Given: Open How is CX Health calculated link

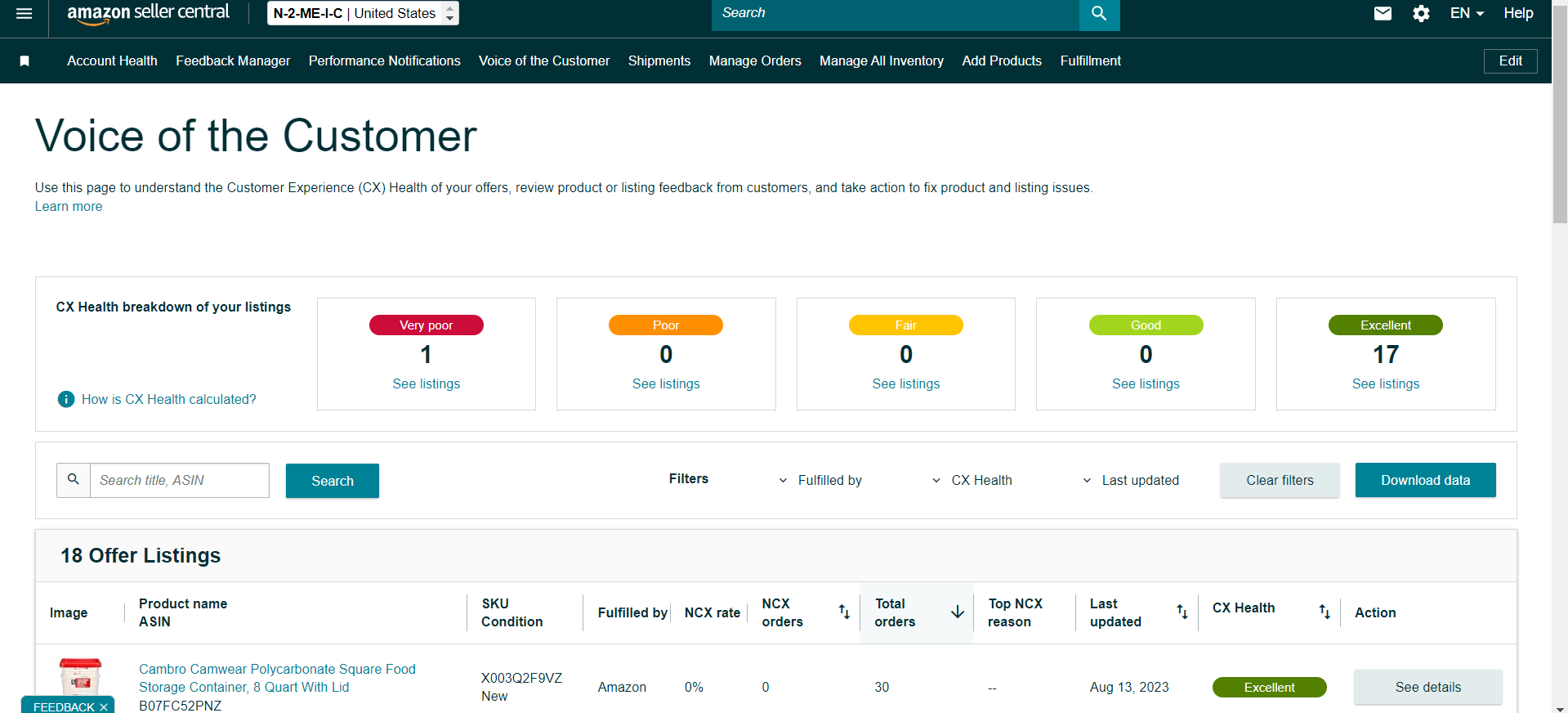Looking at the screenshot, I should coord(169,400).
